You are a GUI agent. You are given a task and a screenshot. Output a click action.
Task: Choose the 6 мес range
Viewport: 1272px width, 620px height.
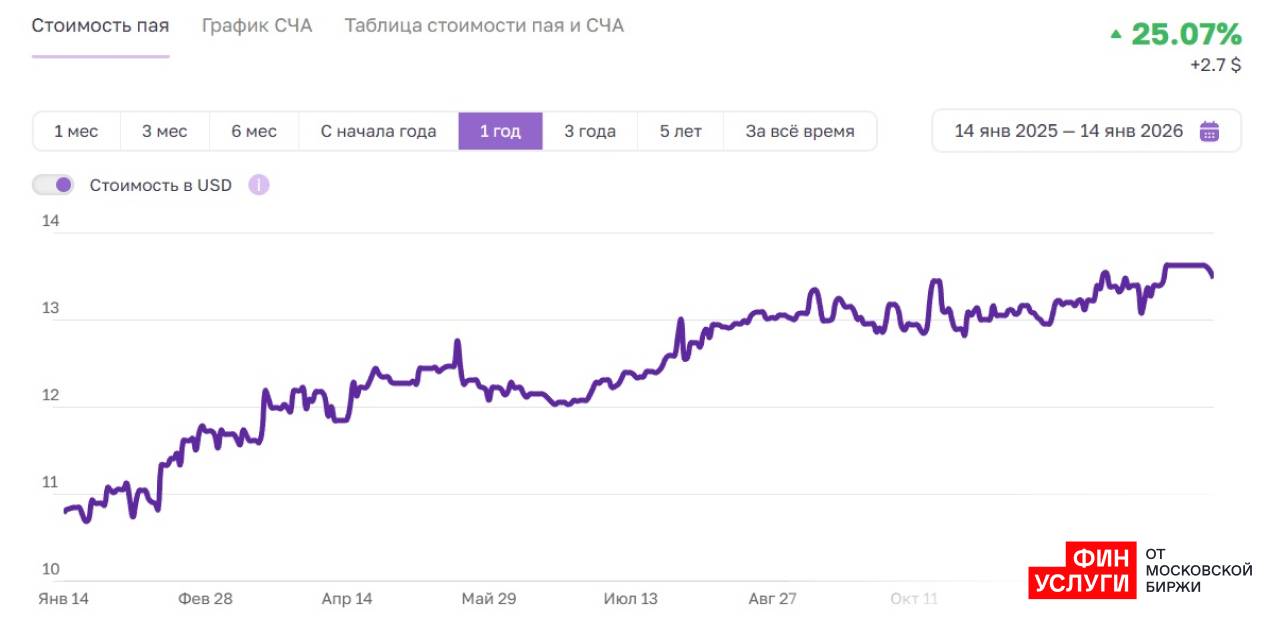254,131
